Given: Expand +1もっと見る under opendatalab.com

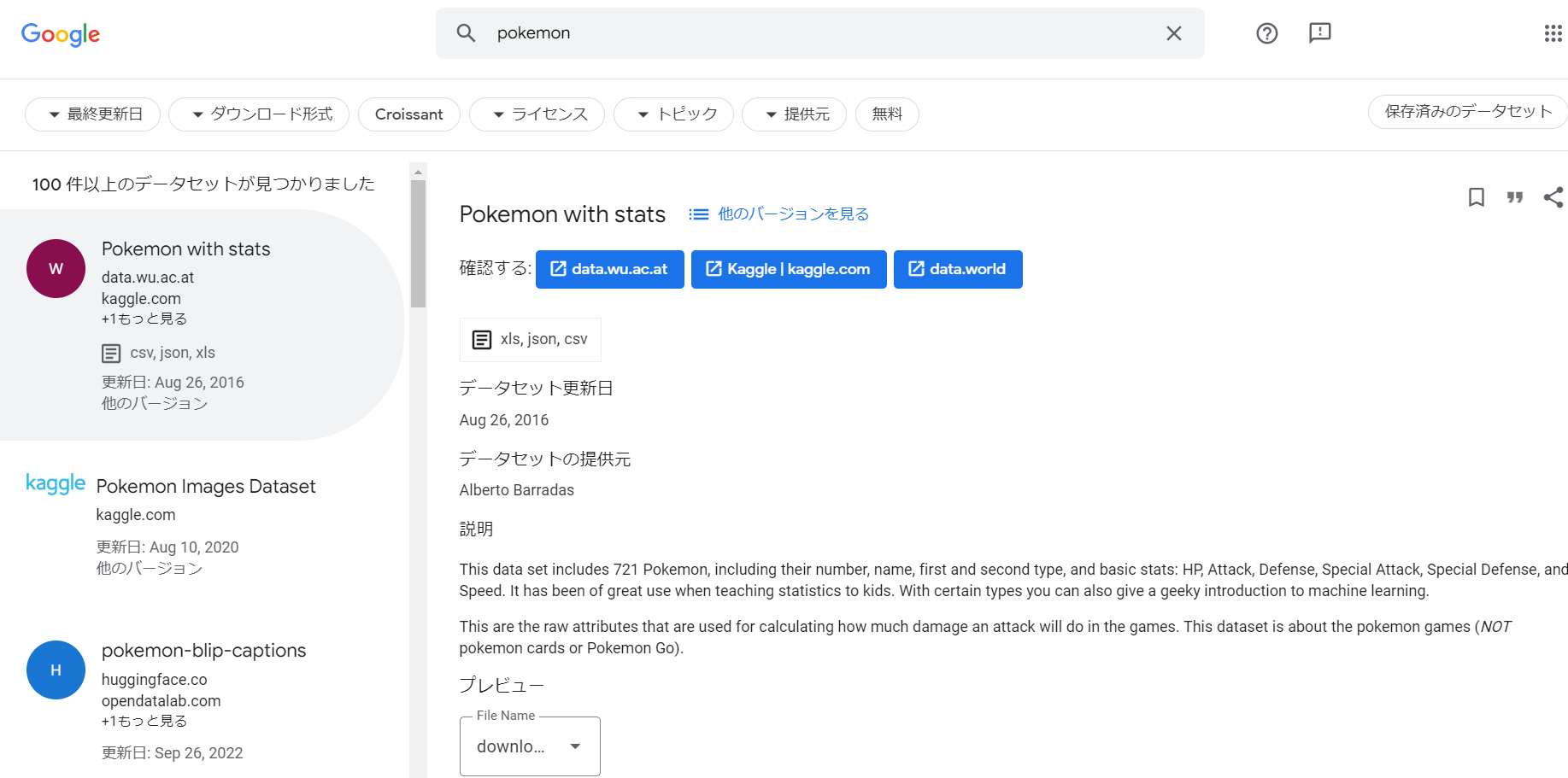Looking at the screenshot, I should pyautogui.click(x=144, y=721).
